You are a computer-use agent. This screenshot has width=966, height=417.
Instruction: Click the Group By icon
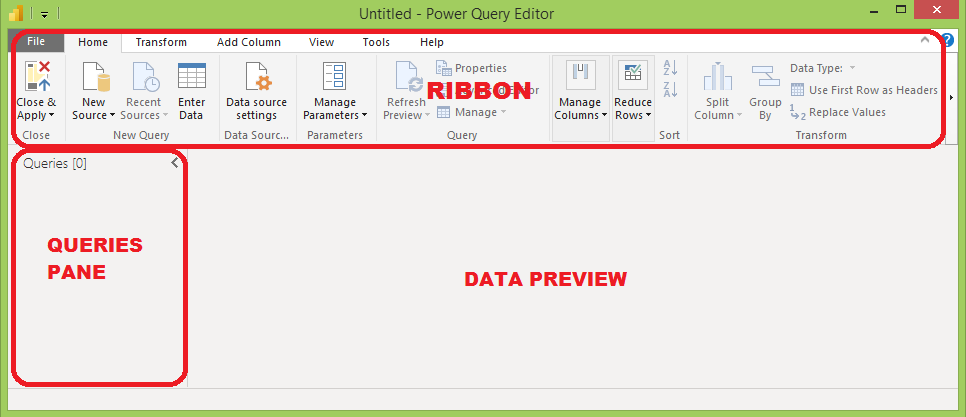pos(765,76)
